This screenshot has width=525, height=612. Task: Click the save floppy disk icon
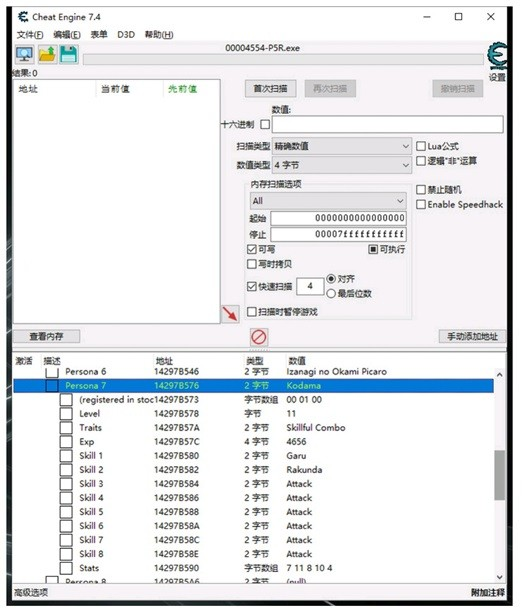click(69, 54)
